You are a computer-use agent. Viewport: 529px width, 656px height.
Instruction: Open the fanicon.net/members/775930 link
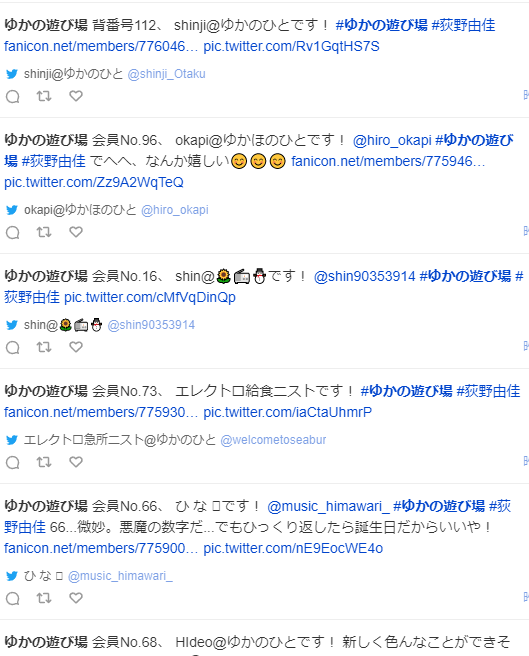click(101, 413)
